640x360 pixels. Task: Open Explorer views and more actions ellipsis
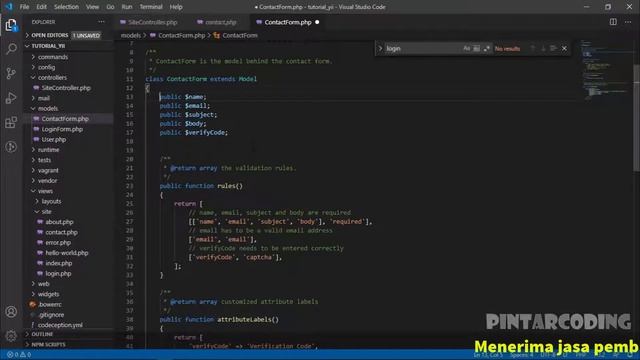pos(101,22)
